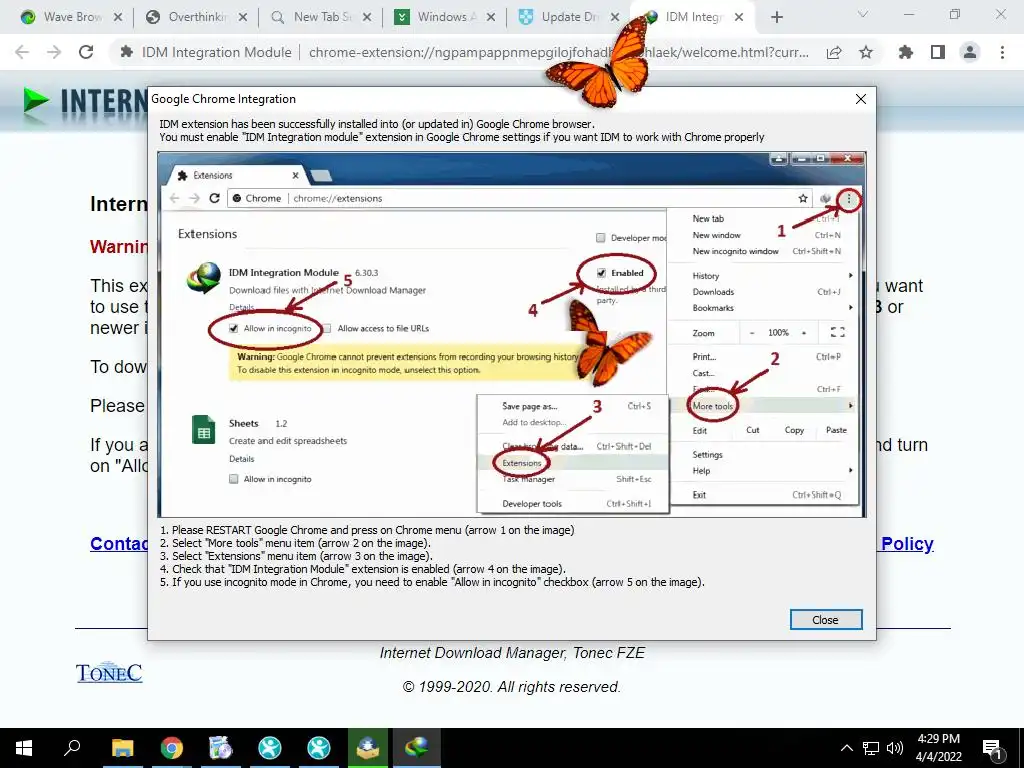
Task: Dismiss the Google Chrome Integration dialog with X
Action: coord(861,99)
